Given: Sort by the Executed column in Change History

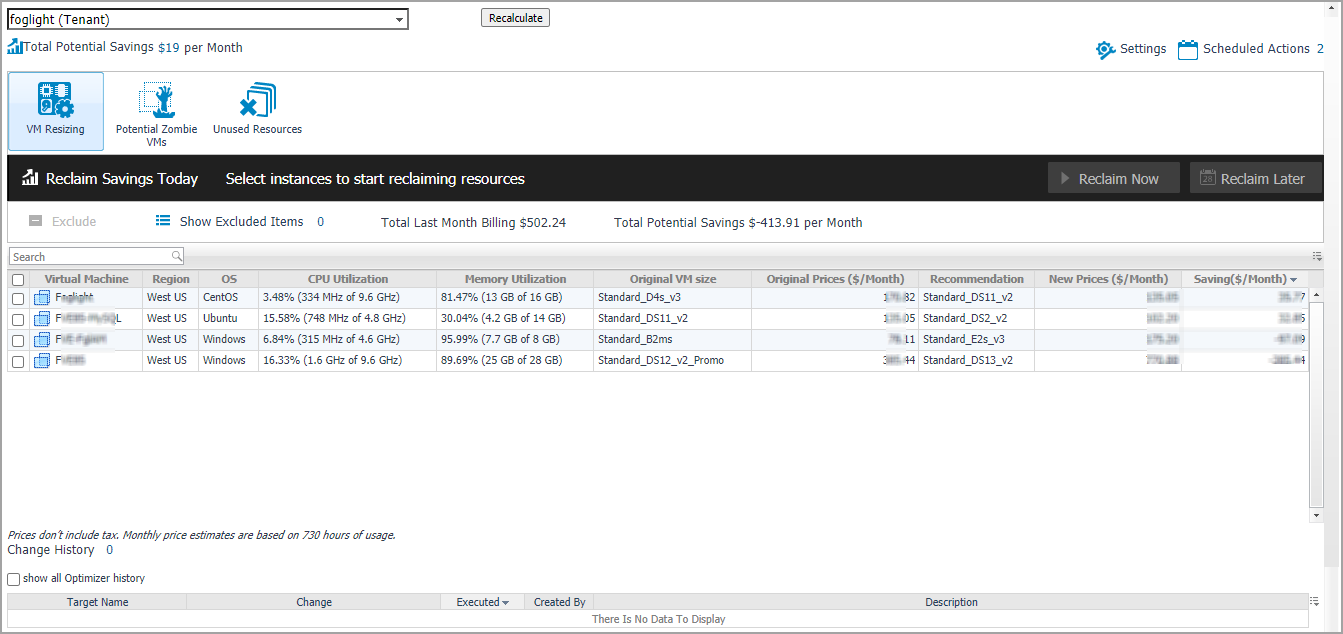Looking at the screenshot, I should (x=482, y=602).
